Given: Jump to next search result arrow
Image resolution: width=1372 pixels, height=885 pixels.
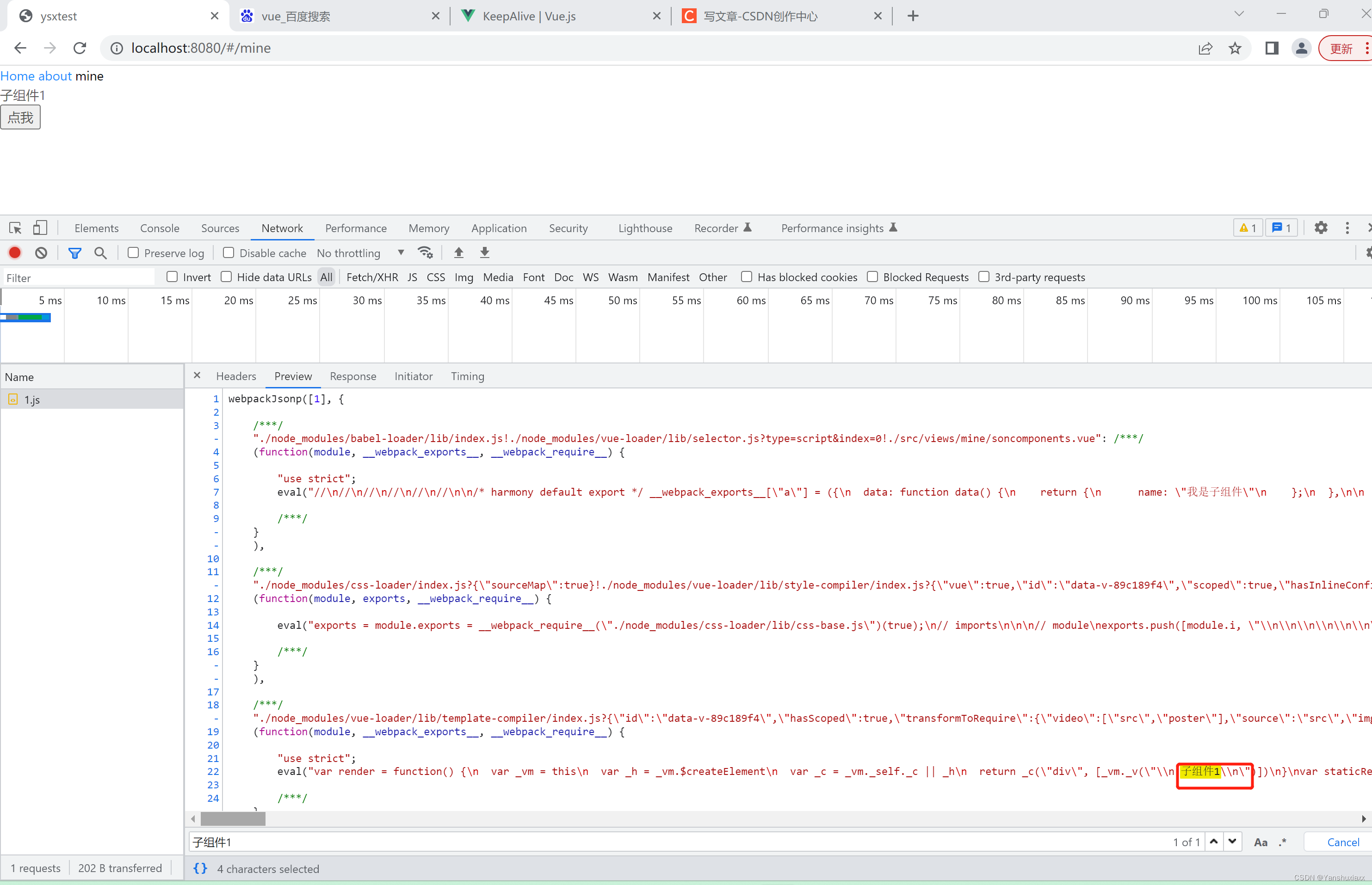Looking at the screenshot, I should [1232, 842].
